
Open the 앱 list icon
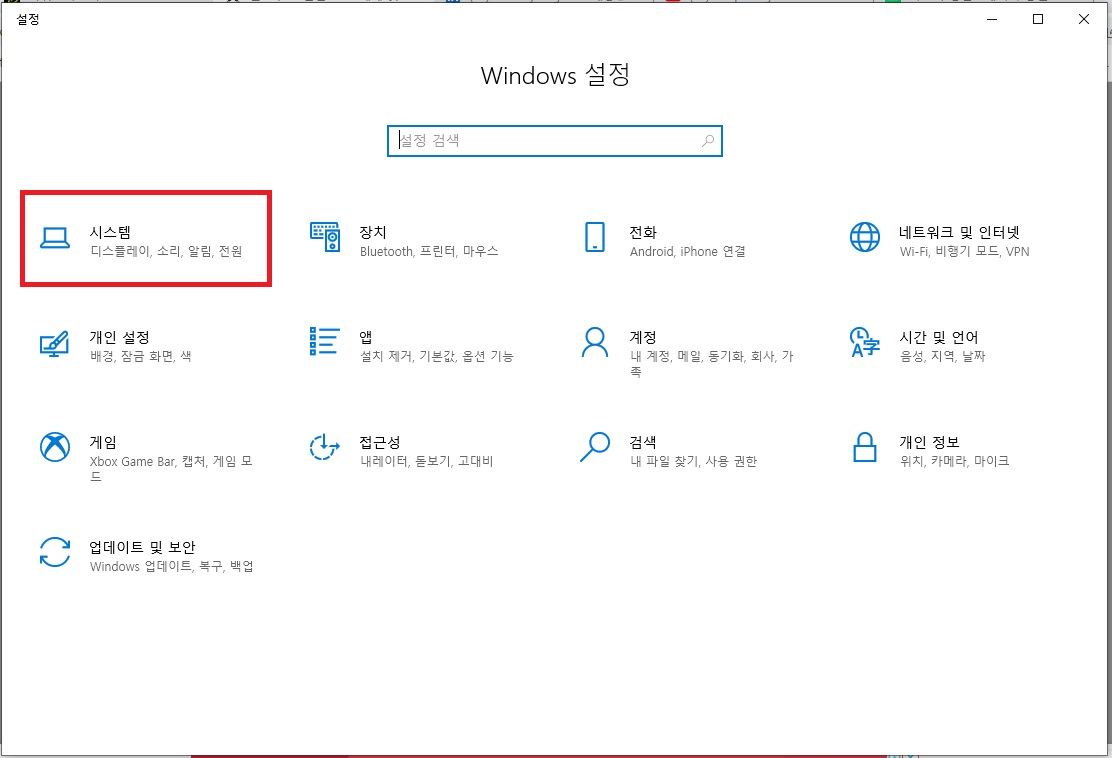(324, 341)
